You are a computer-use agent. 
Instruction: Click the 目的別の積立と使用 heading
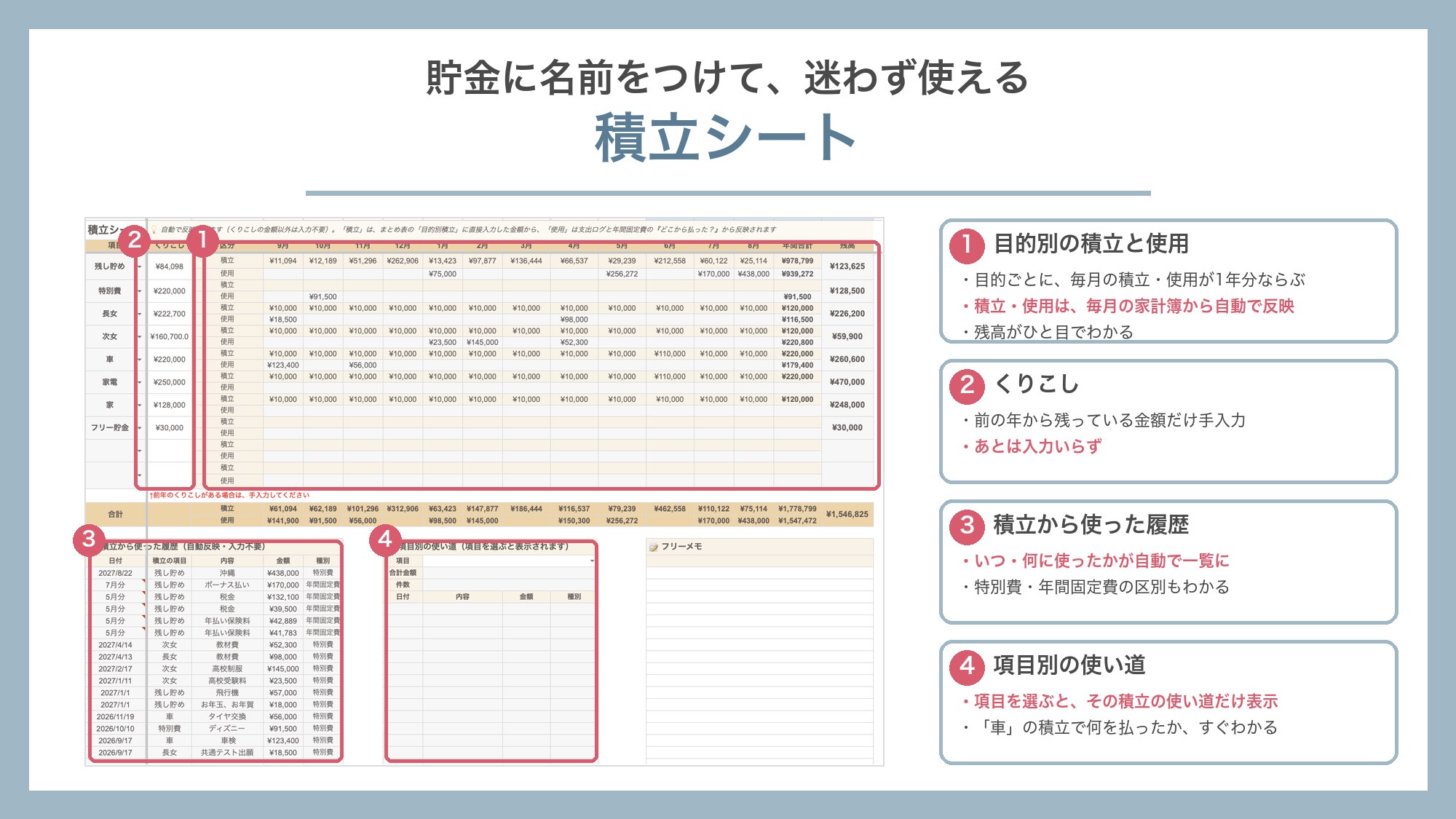pyautogui.click(x=1091, y=243)
